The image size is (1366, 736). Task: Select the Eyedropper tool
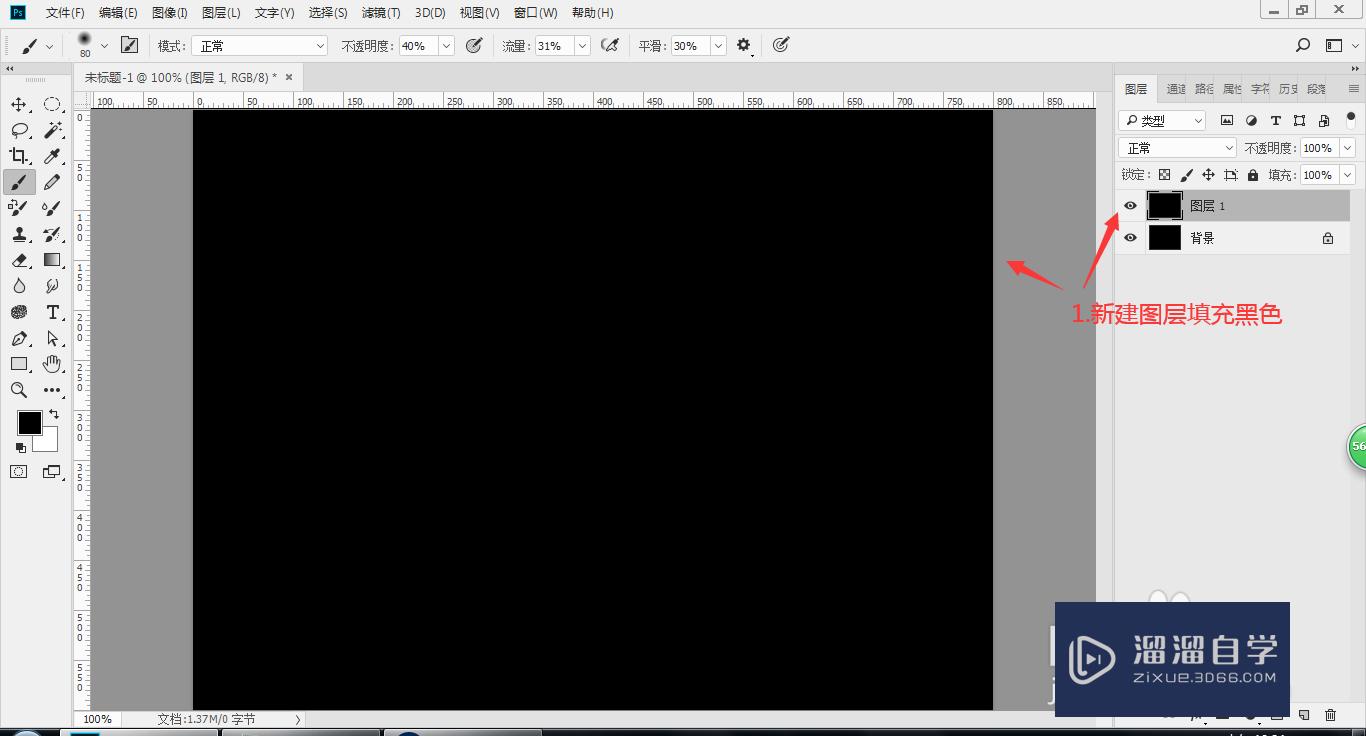coord(52,156)
